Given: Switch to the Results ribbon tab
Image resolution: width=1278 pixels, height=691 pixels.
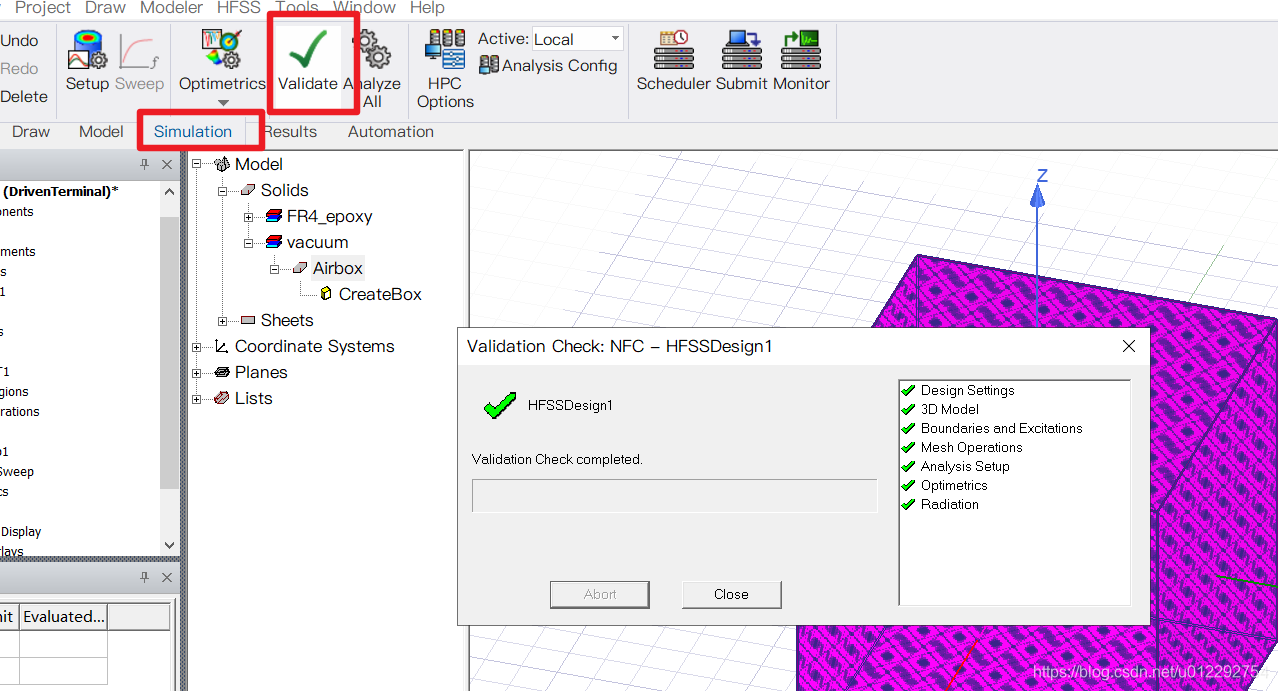Looking at the screenshot, I should point(290,132).
